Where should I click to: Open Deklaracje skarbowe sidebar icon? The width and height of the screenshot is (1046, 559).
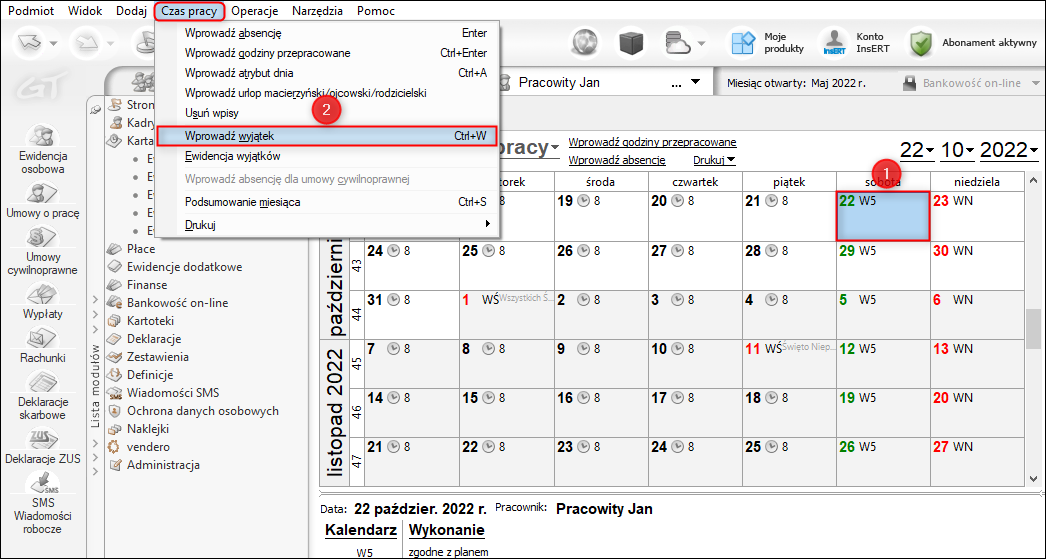coord(43,396)
